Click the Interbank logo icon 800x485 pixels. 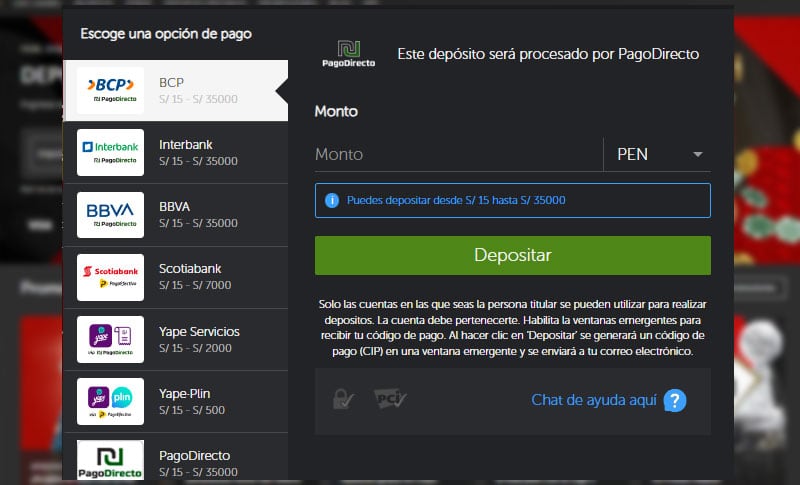click(110, 152)
